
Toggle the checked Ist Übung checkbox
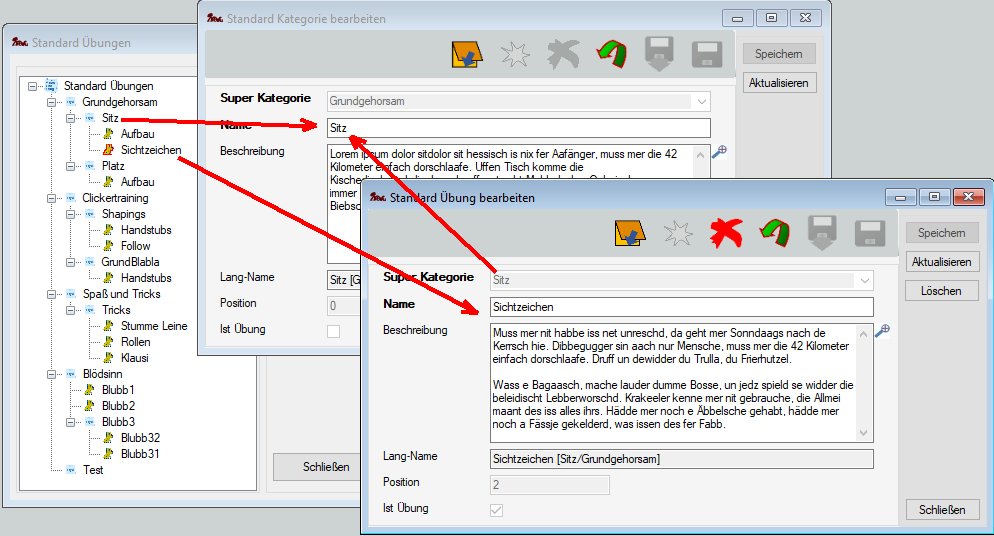[498, 511]
